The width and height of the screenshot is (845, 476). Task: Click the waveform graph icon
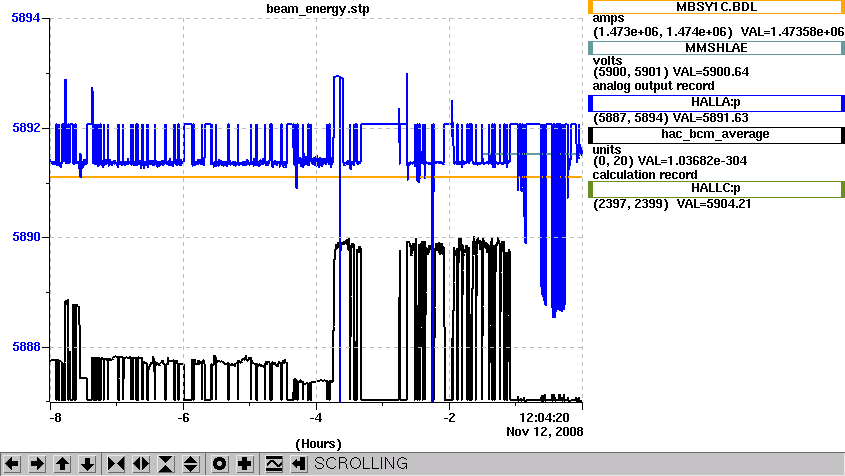coord(274,464)
